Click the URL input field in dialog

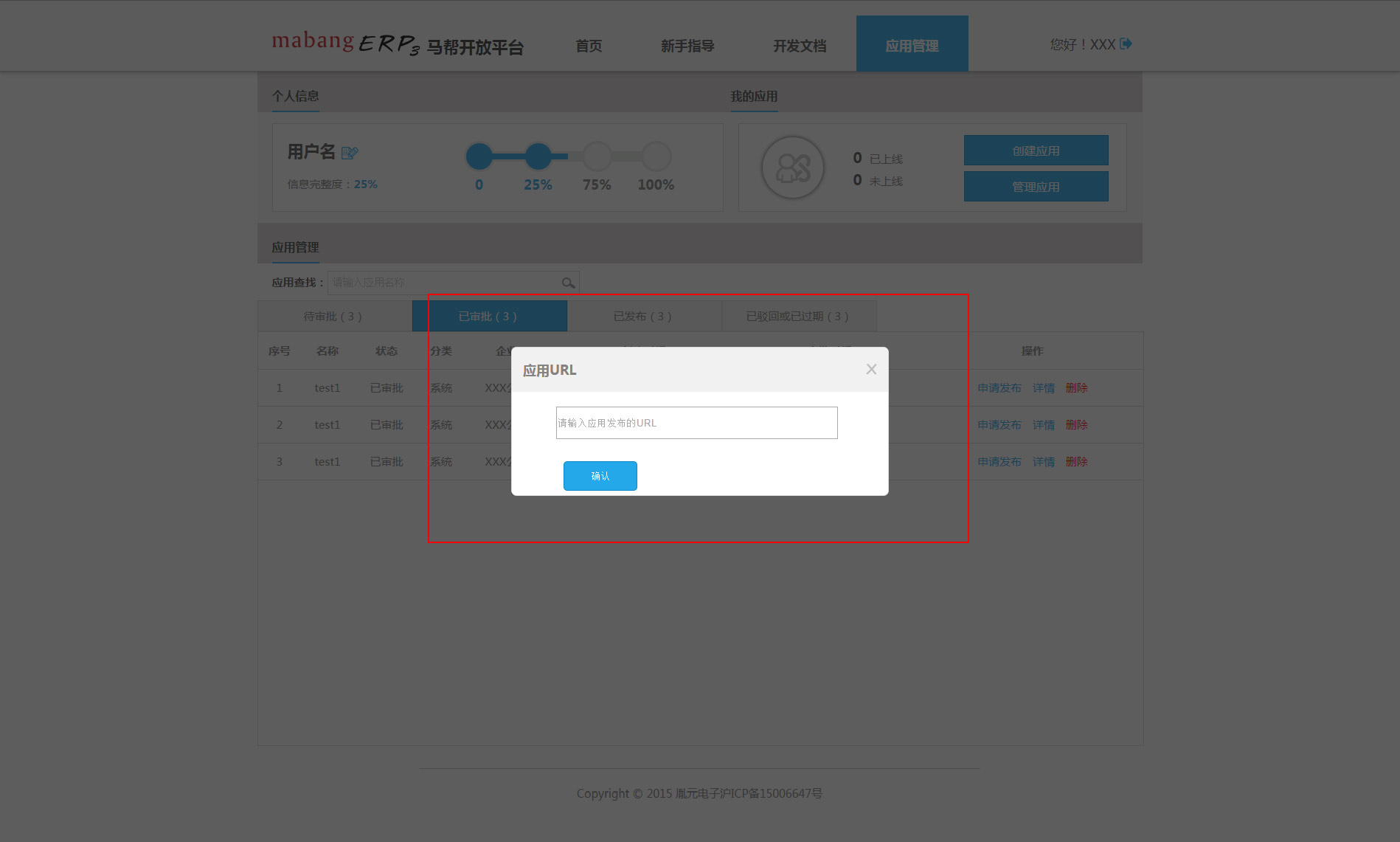[x=696, y=423]
